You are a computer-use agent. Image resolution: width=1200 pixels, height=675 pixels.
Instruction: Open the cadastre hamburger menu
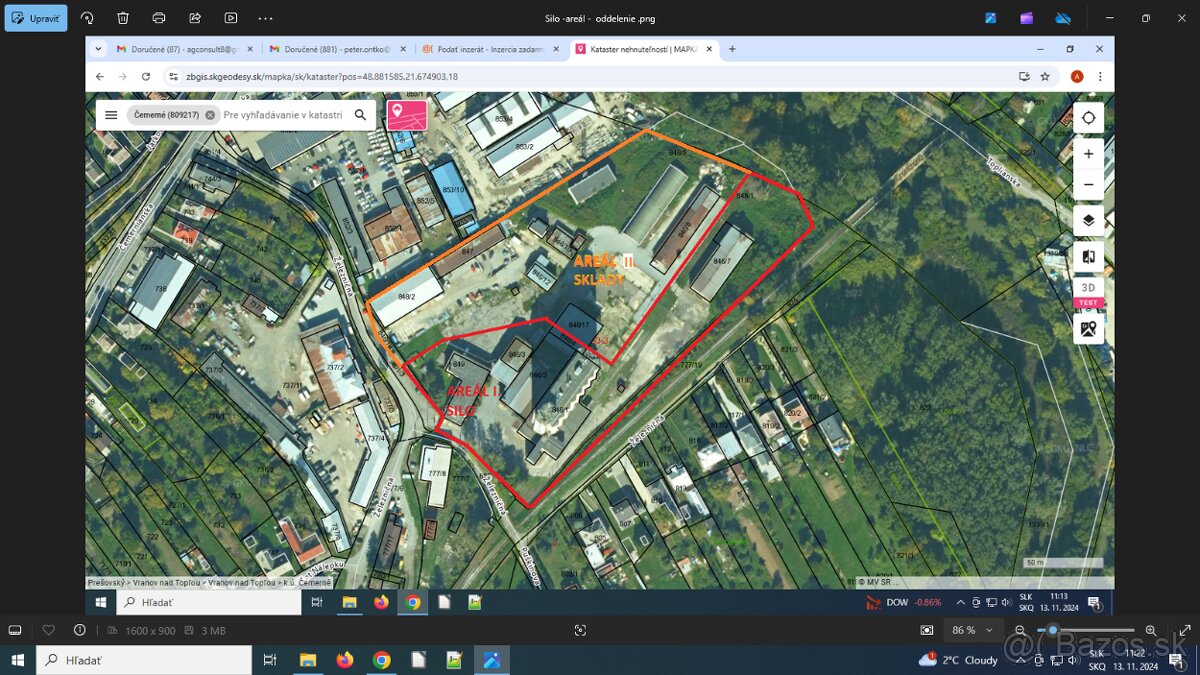click(111, 114)
